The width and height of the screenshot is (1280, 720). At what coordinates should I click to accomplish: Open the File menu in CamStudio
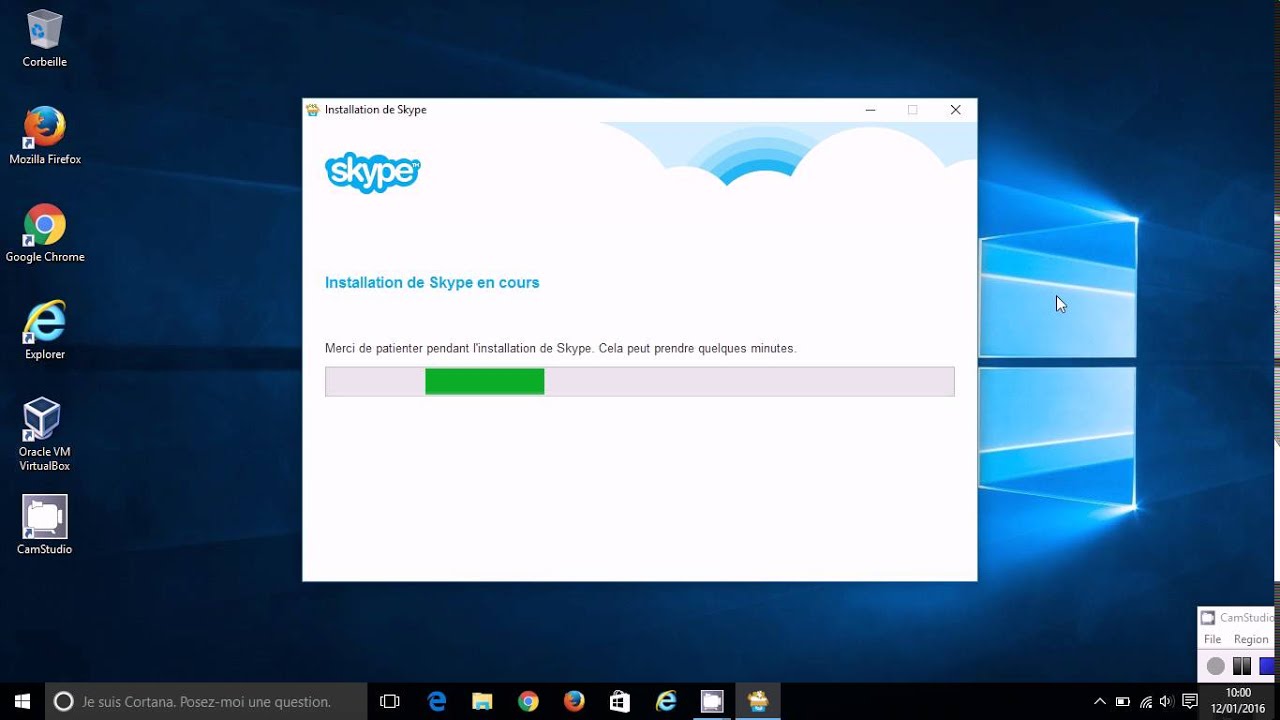pos(1212,639)
